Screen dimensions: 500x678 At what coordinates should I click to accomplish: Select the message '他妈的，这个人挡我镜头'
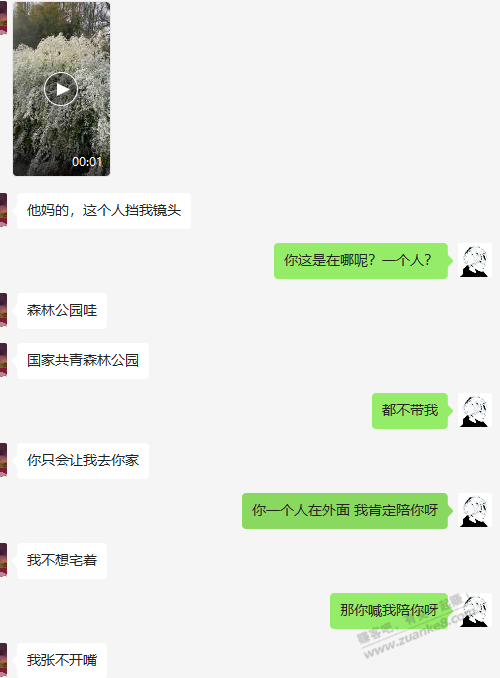click(x=104, y=211)
